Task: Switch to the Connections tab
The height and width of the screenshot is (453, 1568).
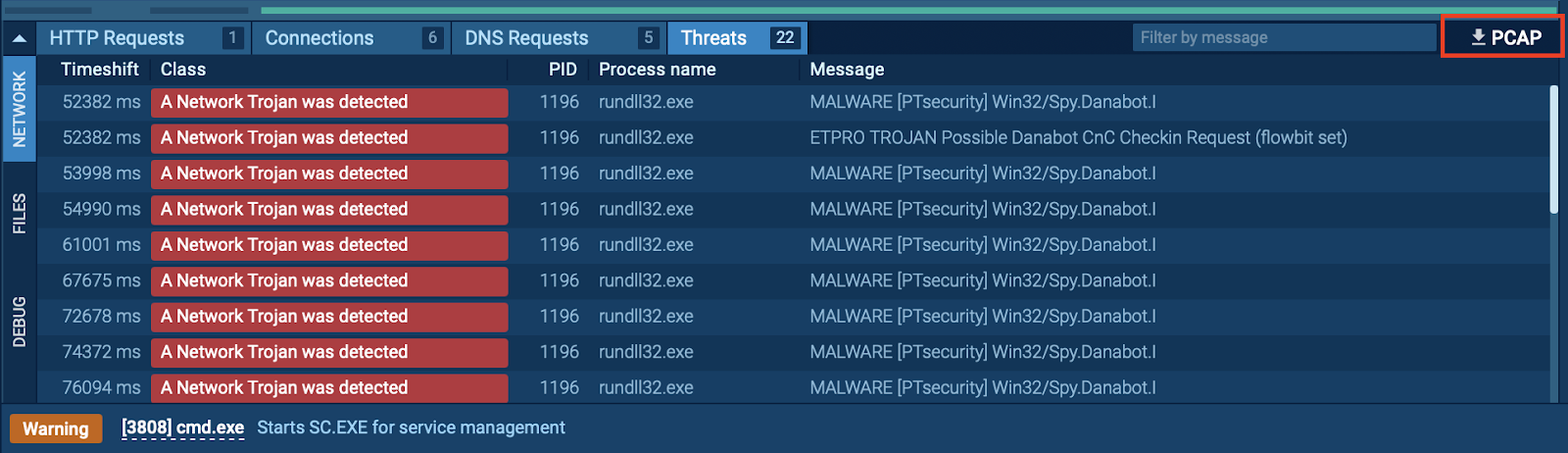Action: (352, 38)
